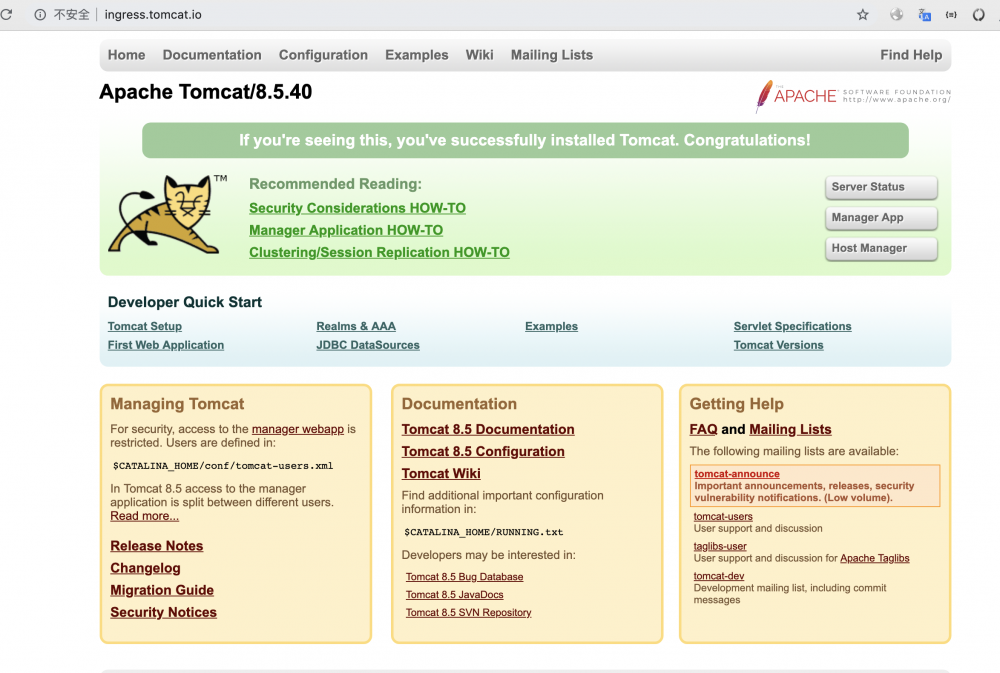Screen dimensions: 1000x673
Task: Open Clustering/Session Replication HOW-TO link
Action: pos(379,253)
